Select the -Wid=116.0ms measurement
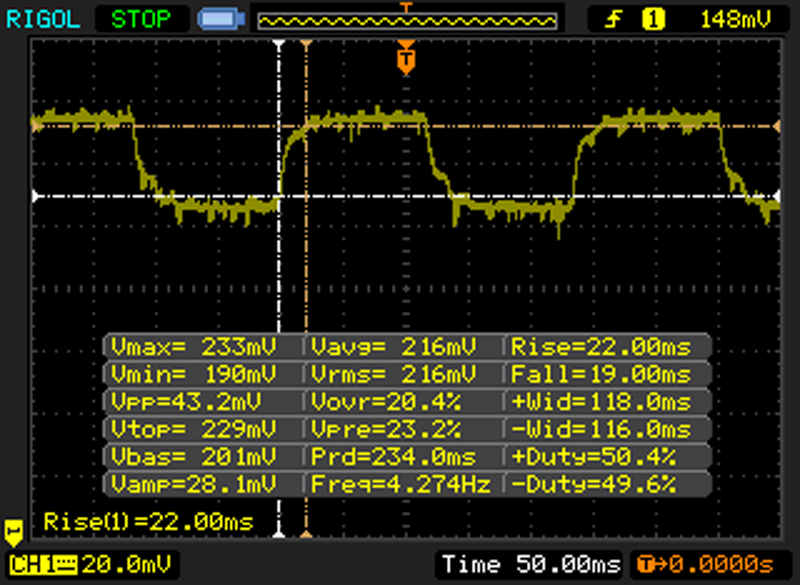This screenshot has width=800, height=585. (601, 429)
